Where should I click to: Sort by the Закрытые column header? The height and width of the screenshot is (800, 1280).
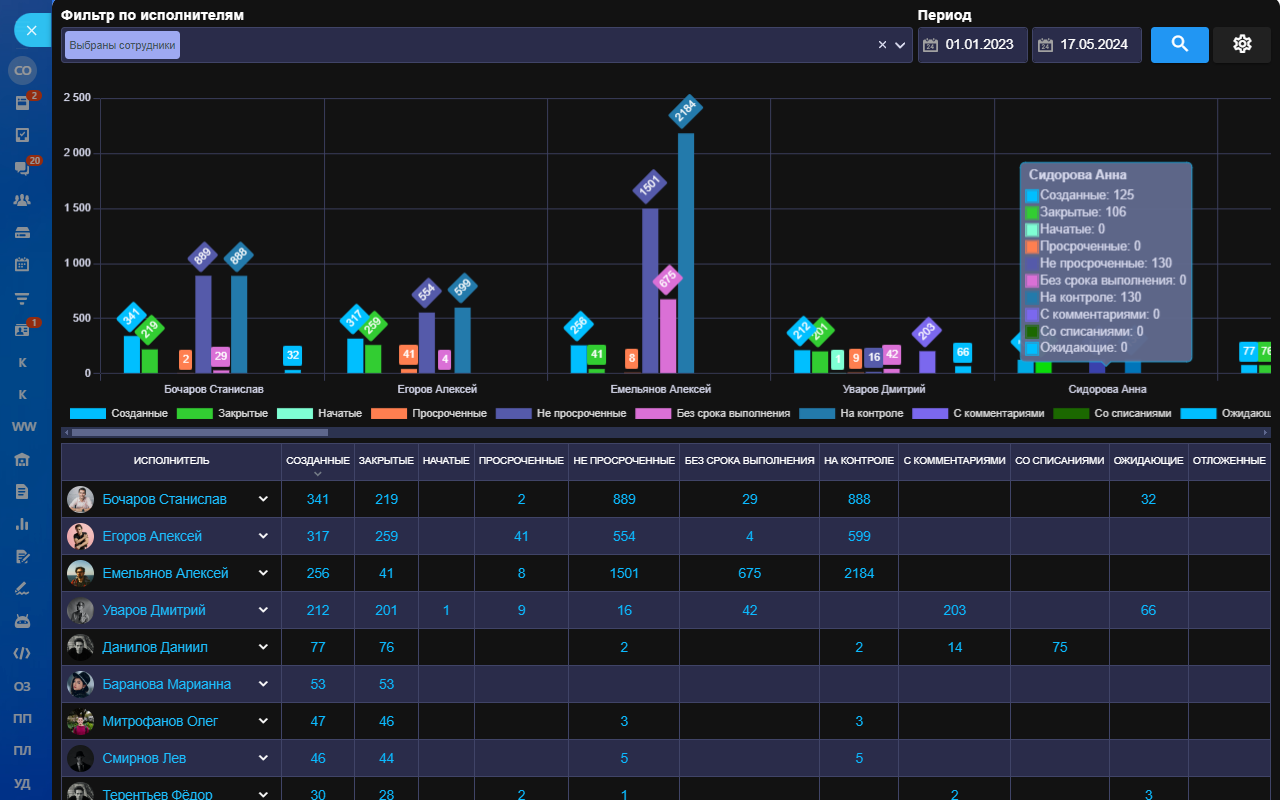click(x=386, y=460)
